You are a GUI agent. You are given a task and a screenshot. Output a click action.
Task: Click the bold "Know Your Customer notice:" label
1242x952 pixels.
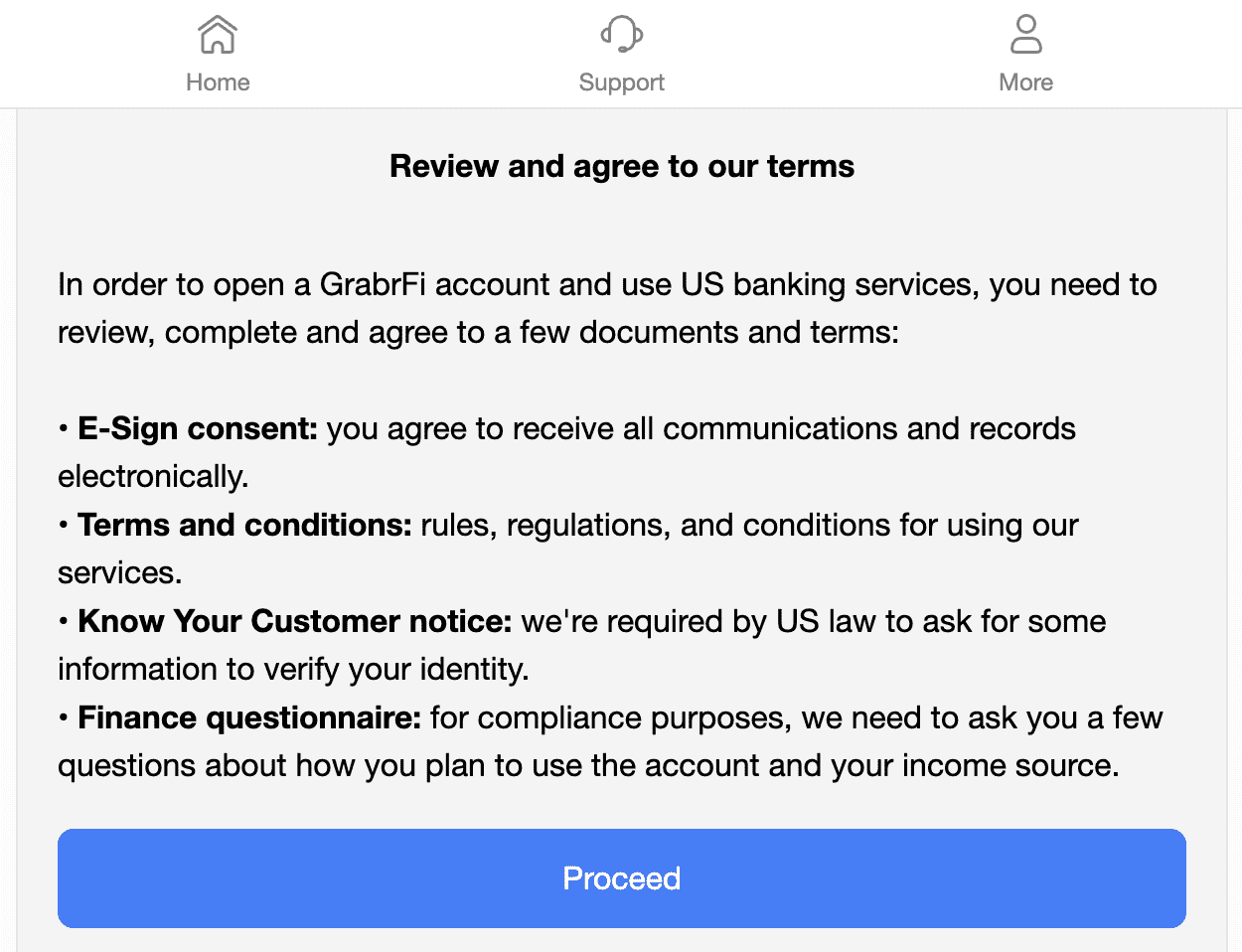coord(294,621)
